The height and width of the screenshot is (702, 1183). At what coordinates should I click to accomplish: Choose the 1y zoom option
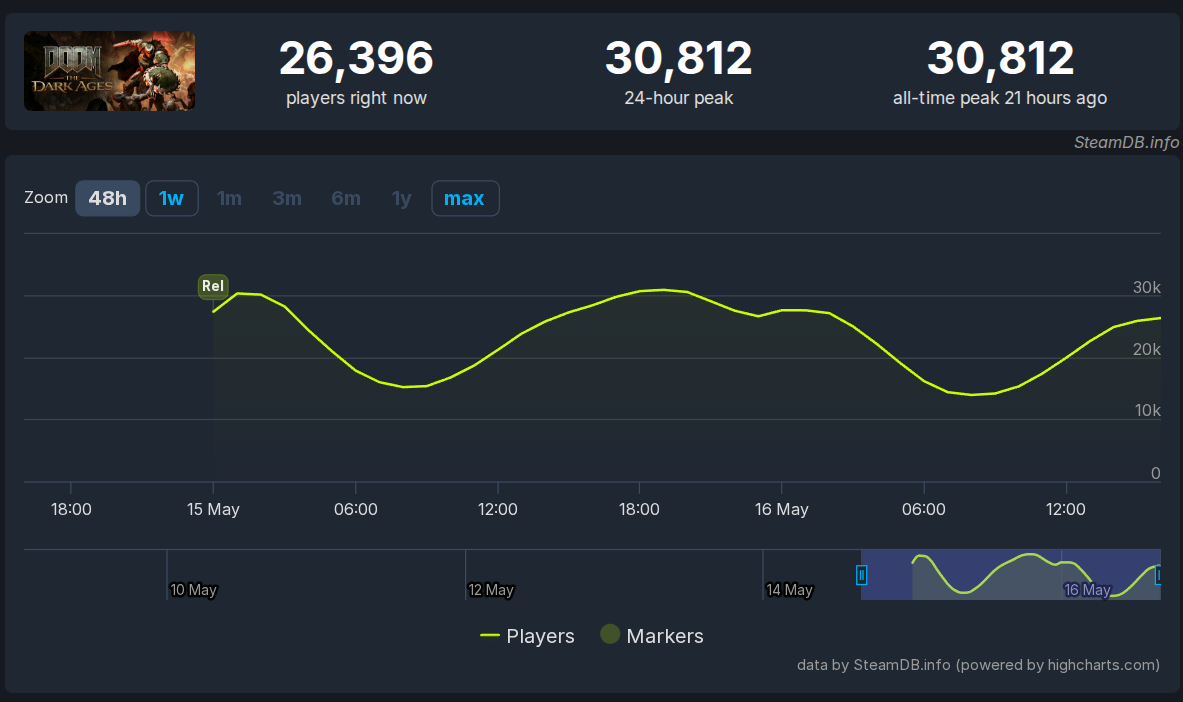coord(401,199)
